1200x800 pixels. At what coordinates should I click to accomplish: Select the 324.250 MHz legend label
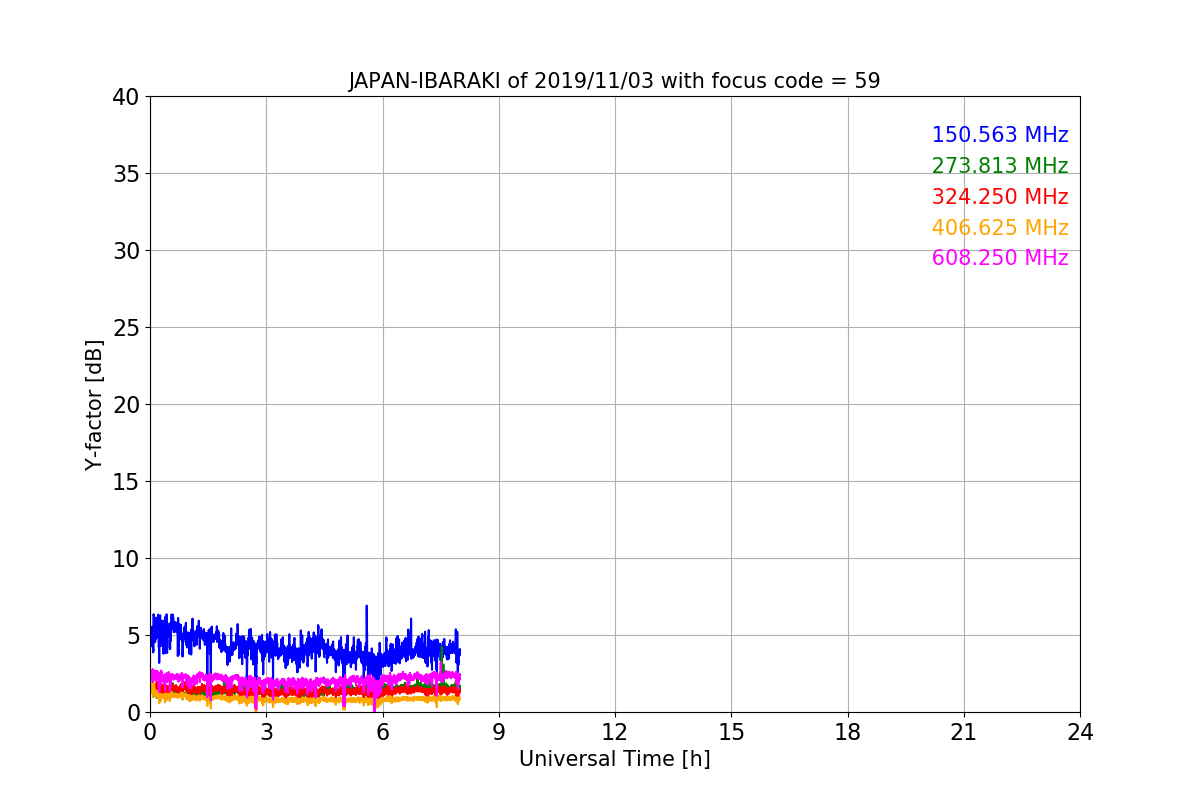pos(1000,197)
